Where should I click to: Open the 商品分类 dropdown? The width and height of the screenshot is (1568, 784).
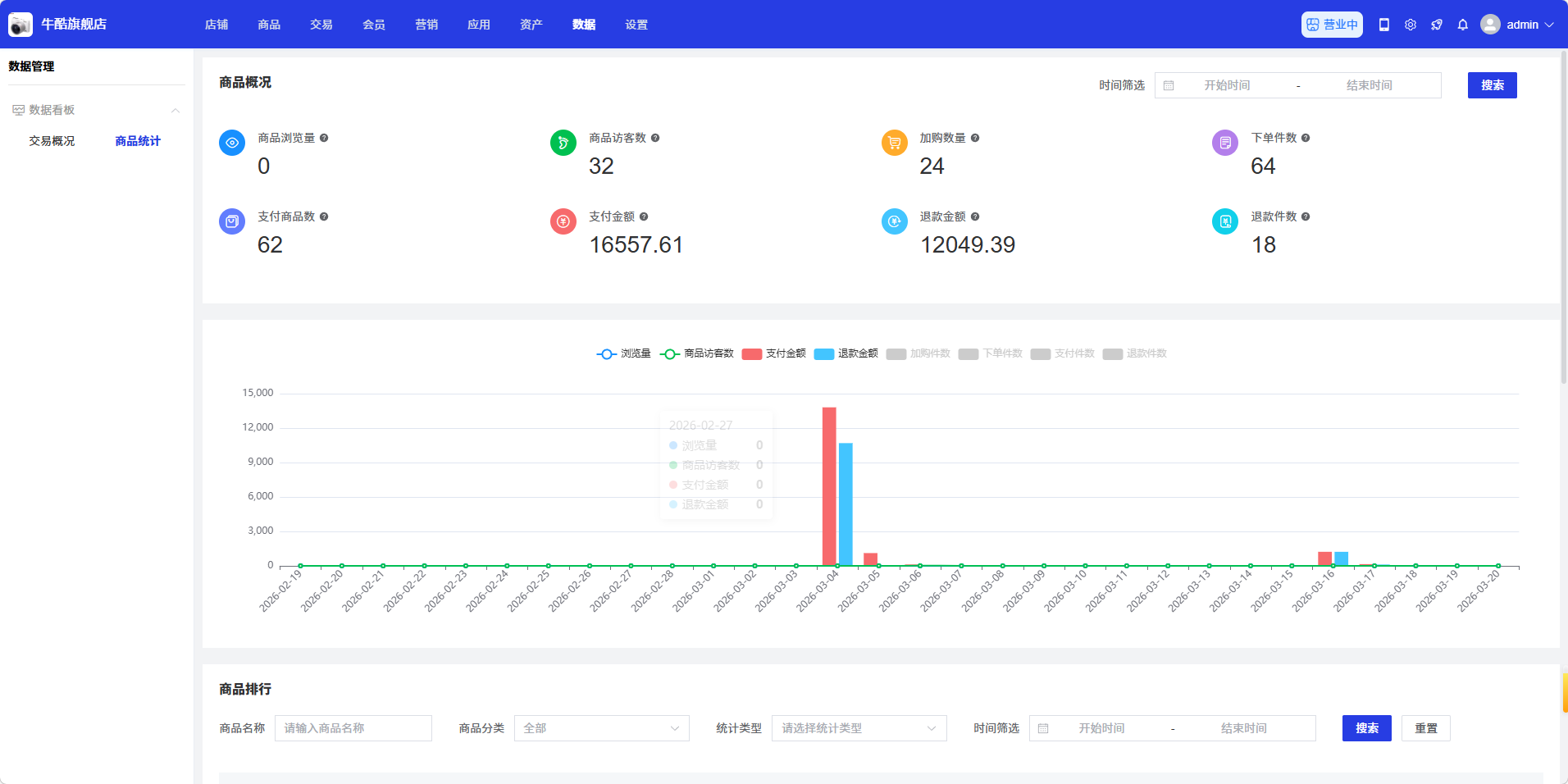601,728
